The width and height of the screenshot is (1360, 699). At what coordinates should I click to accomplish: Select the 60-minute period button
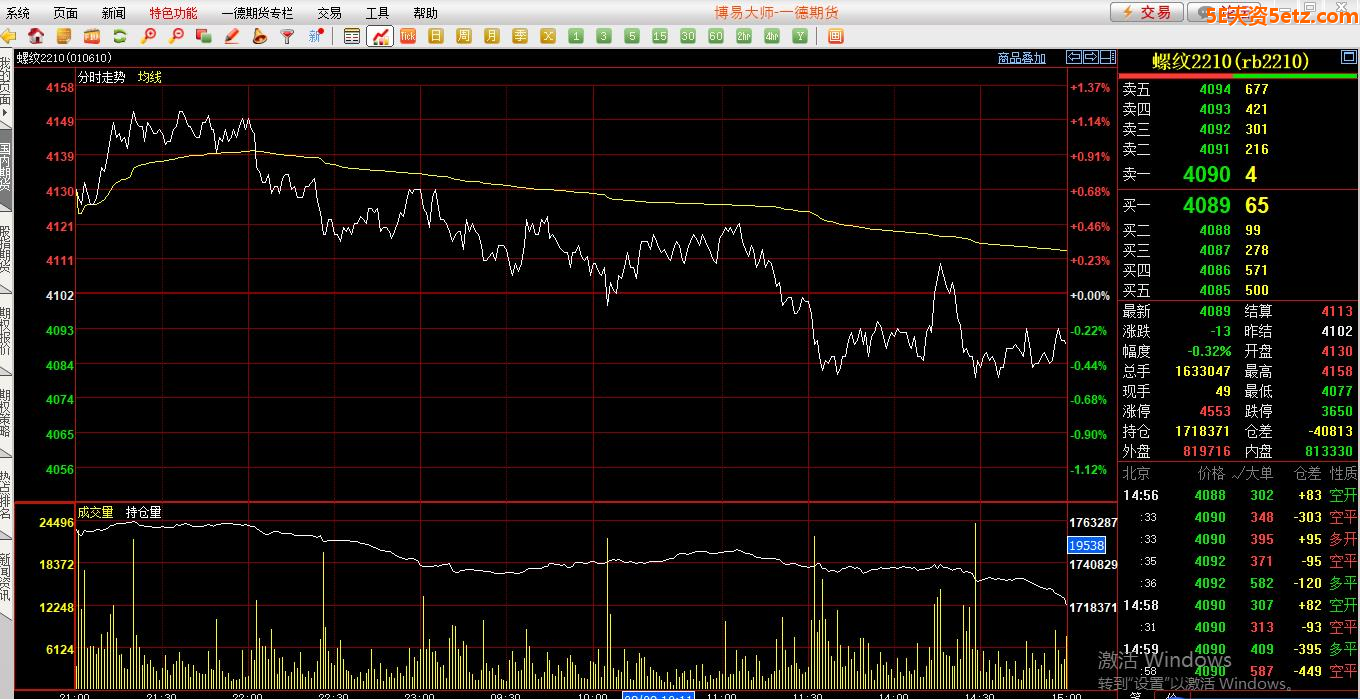[x=716, y=36]
